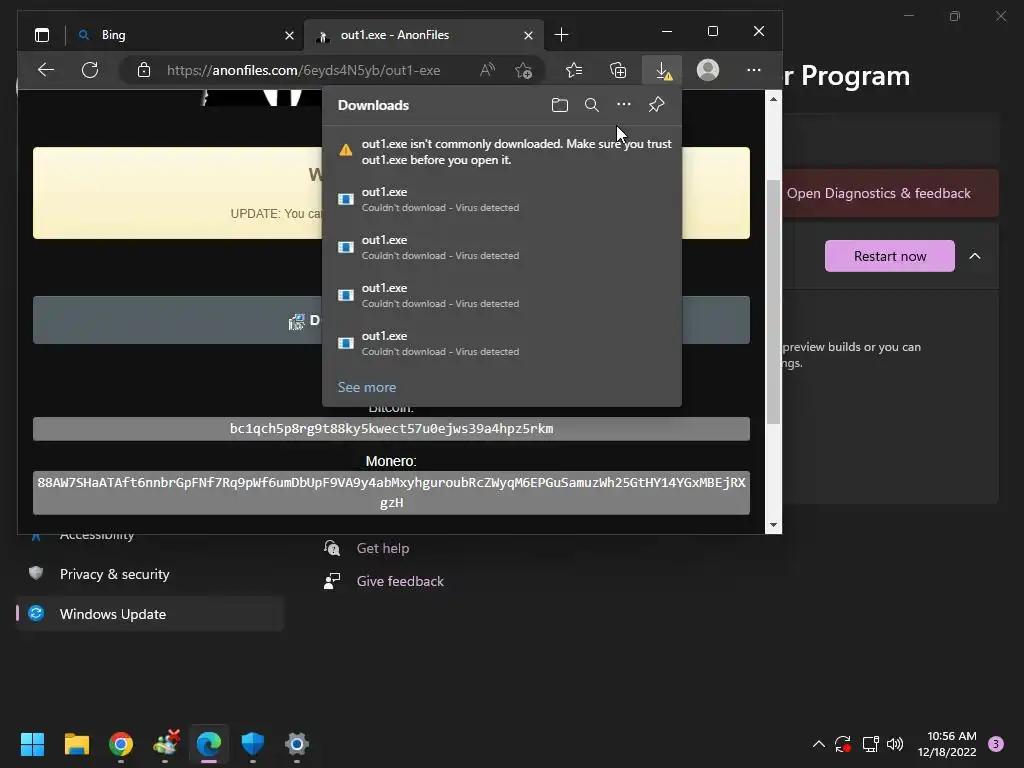Reload the AnonFiles page
Image resolution: width=1024 pixels, height=768 pixels.
point(90,70)
